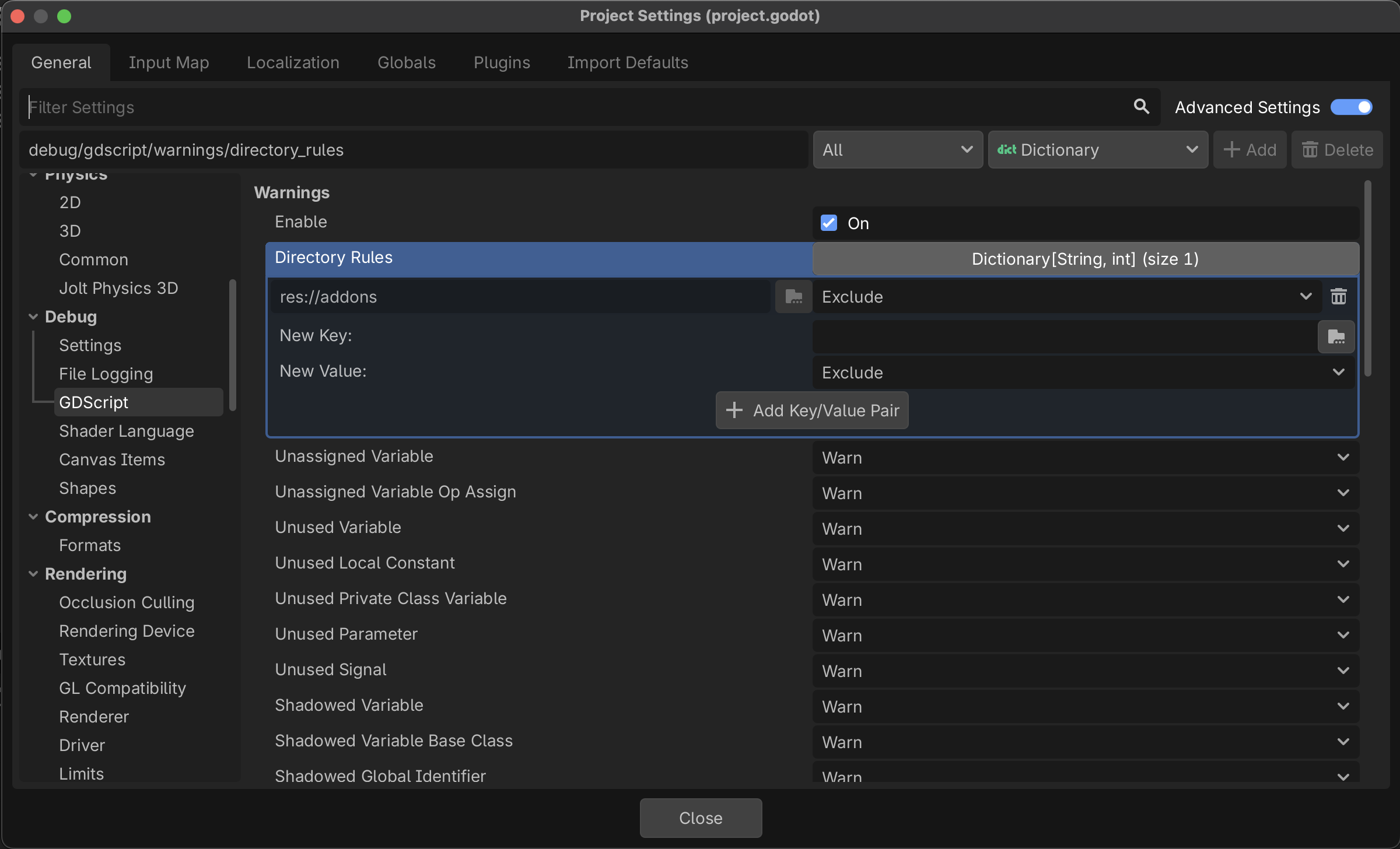Click the Delete property button
Screen dimensions: 1400x849
(1337, 150)
